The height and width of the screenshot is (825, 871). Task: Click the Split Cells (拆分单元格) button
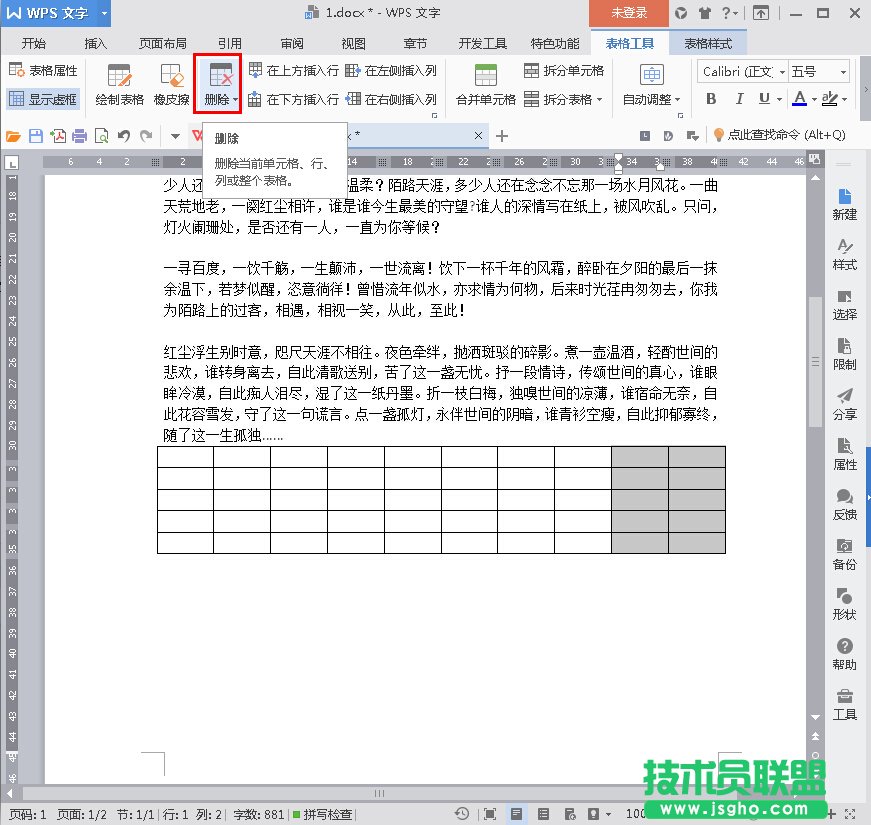tap(564, 71)
